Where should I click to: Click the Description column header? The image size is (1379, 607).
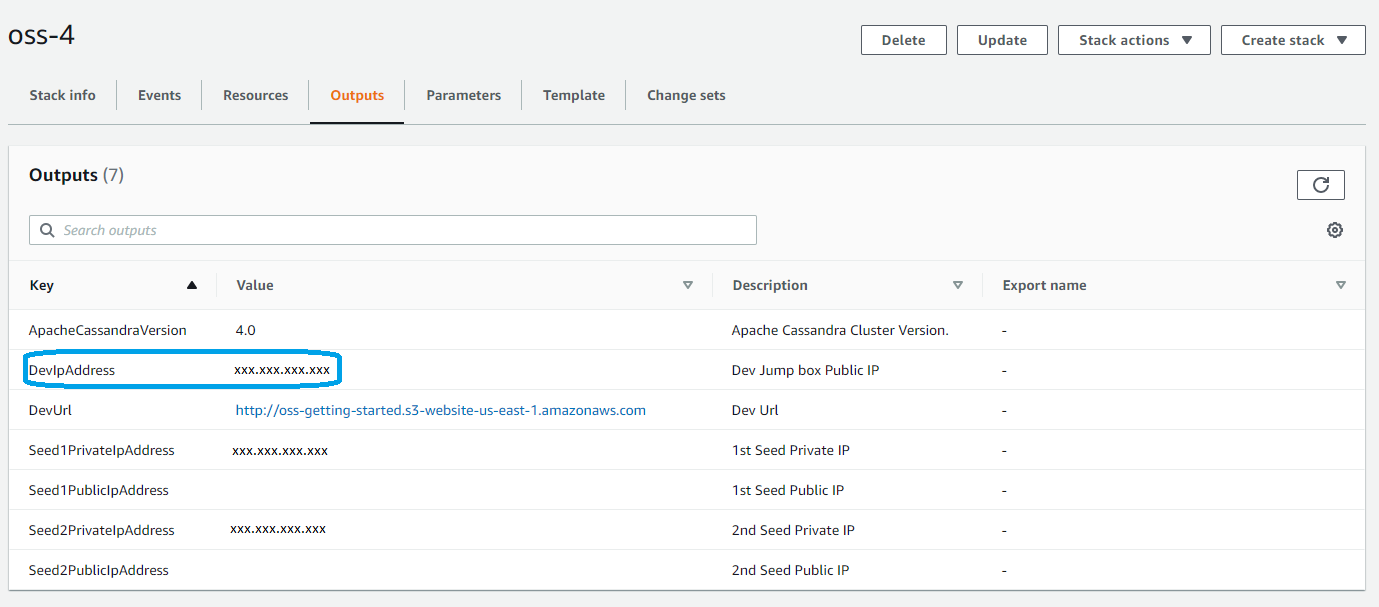coord(770,285)
